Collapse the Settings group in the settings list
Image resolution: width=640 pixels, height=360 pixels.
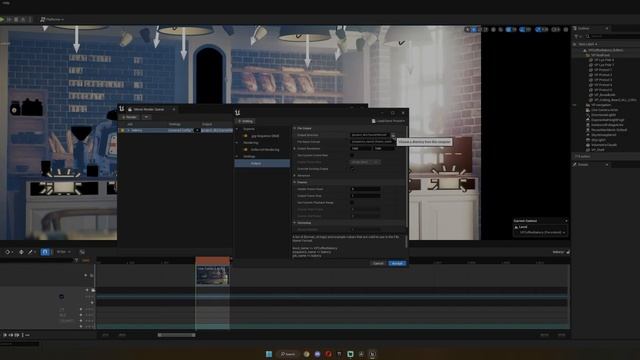pos(237,156)
